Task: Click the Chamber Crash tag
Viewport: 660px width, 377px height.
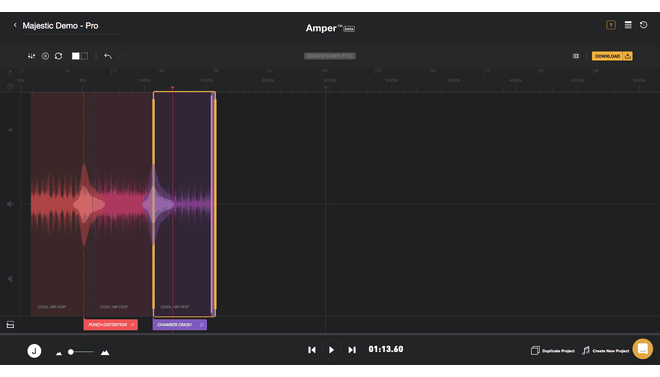Action: pos(175,325)
